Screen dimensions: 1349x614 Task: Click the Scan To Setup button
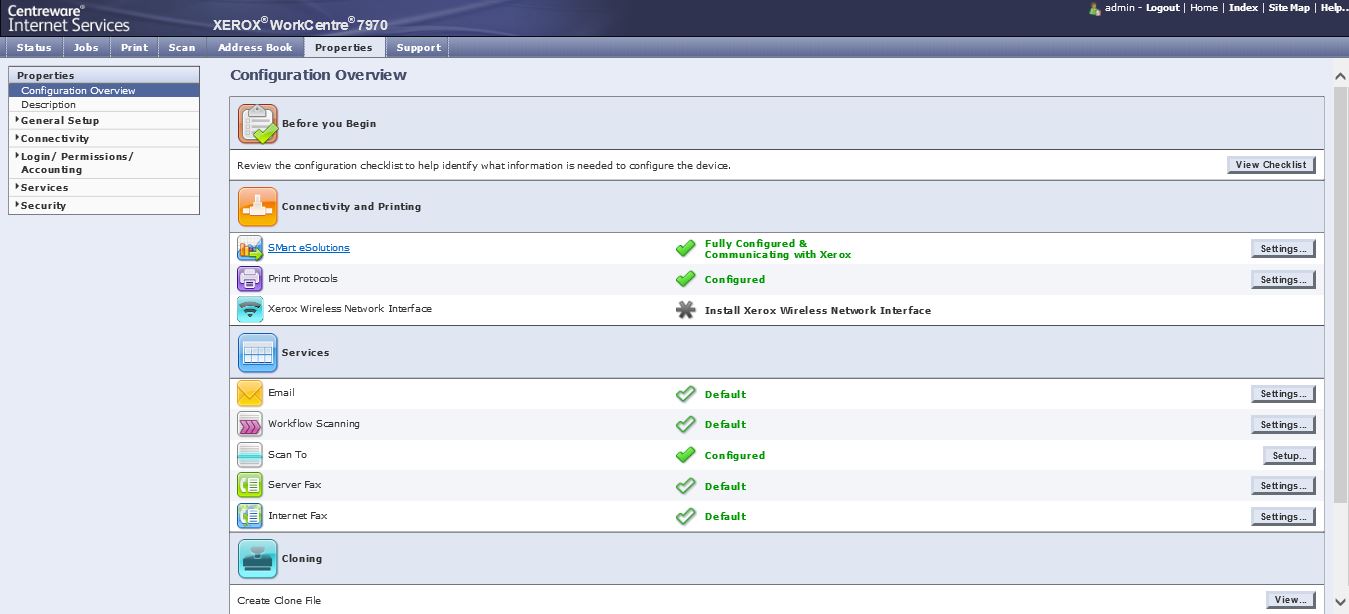point(1289,456)
